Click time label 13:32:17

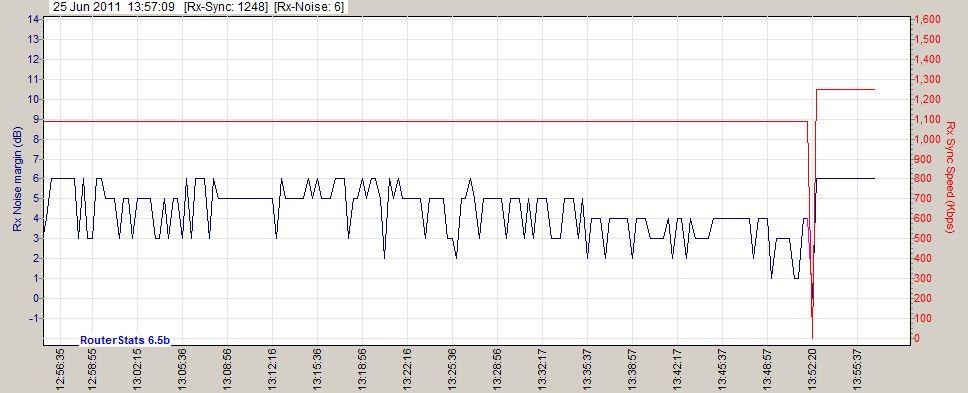542,370
